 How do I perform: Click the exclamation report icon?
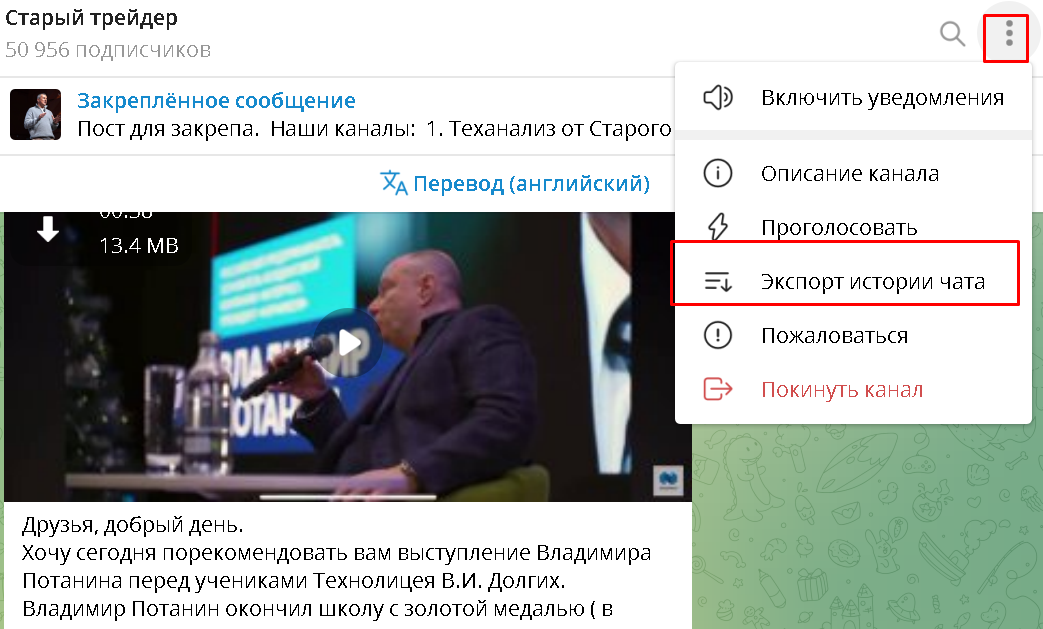[718, 335]
